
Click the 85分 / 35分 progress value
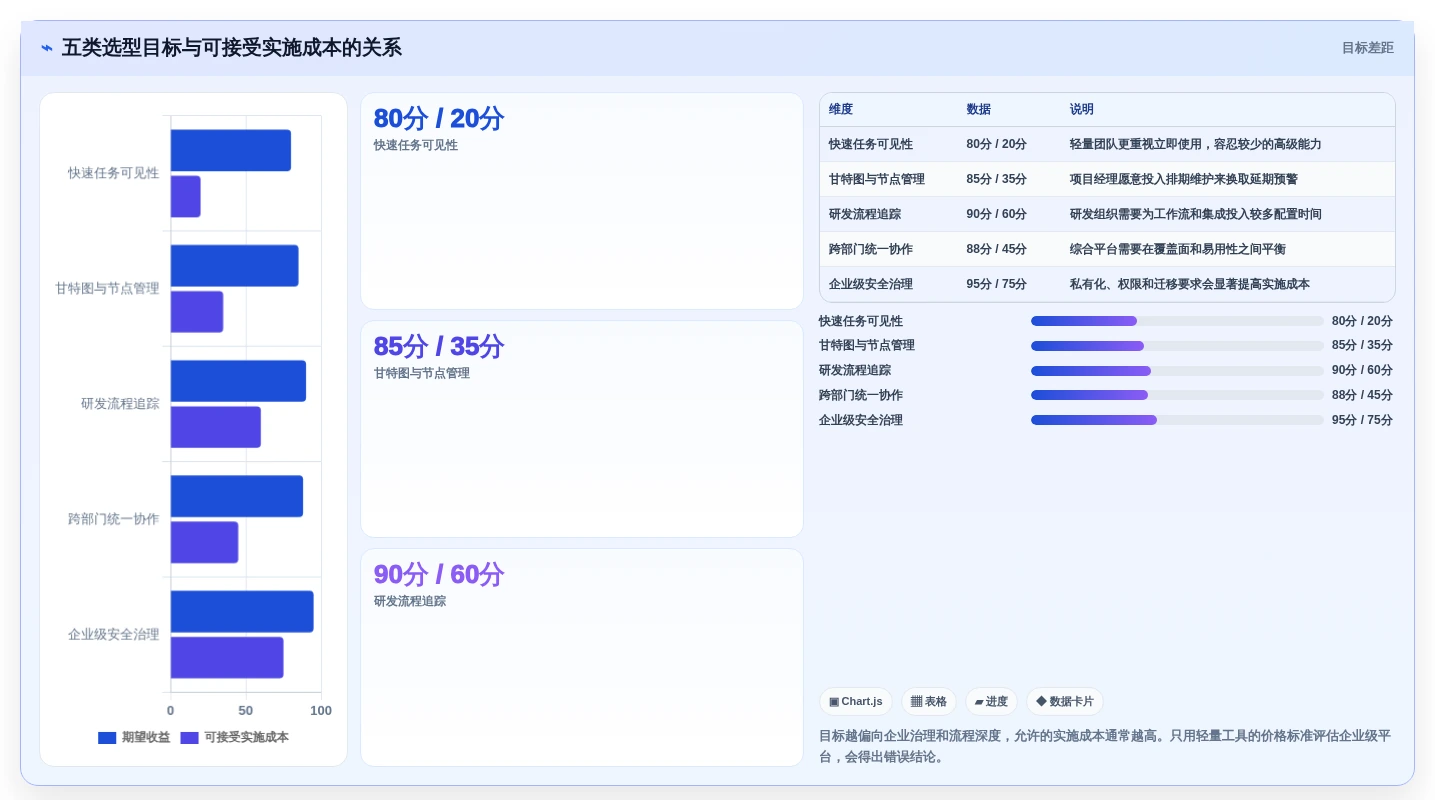click(1362, 346)
